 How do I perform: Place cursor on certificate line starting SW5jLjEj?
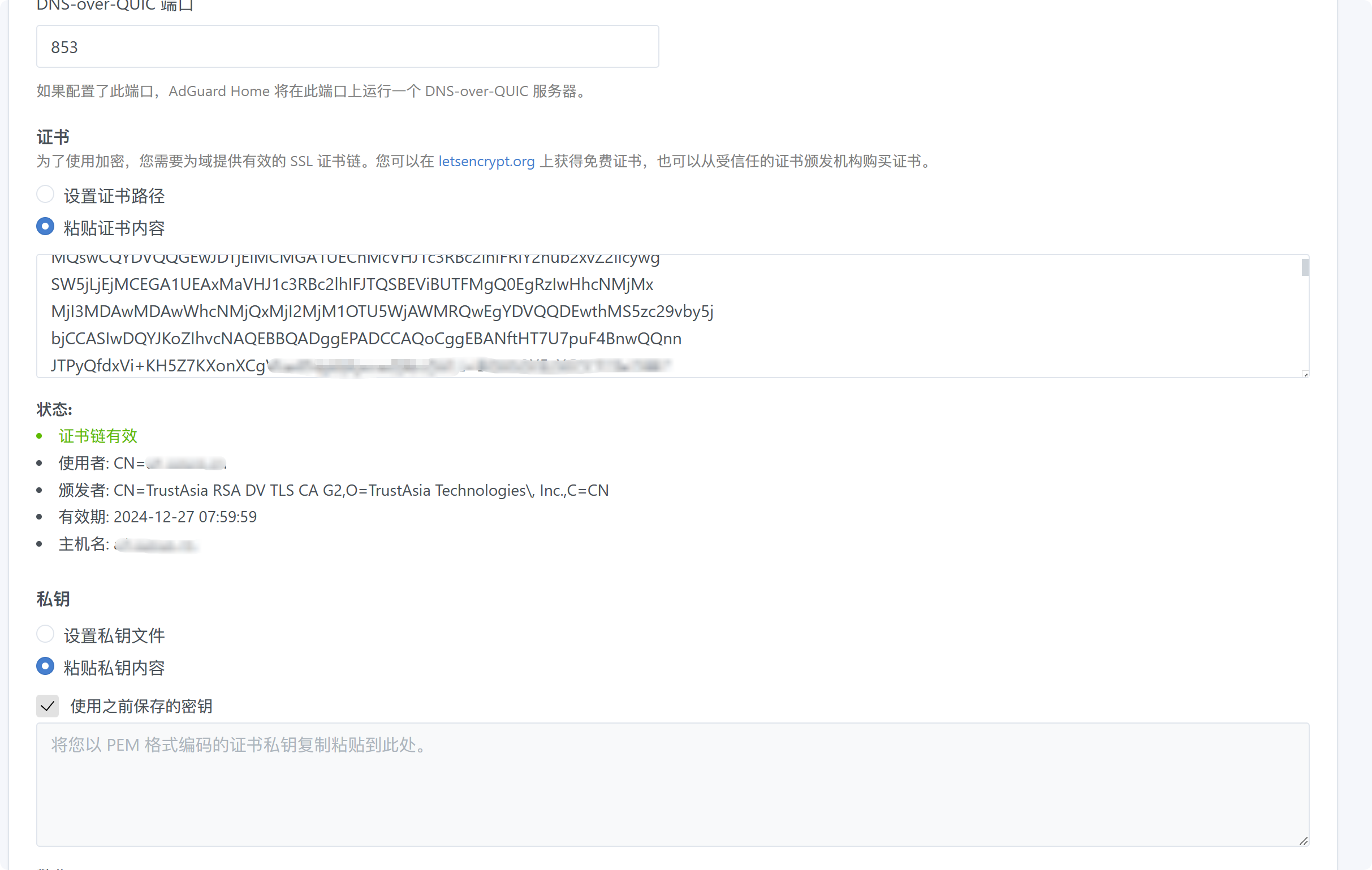click(x=352, y=284)
